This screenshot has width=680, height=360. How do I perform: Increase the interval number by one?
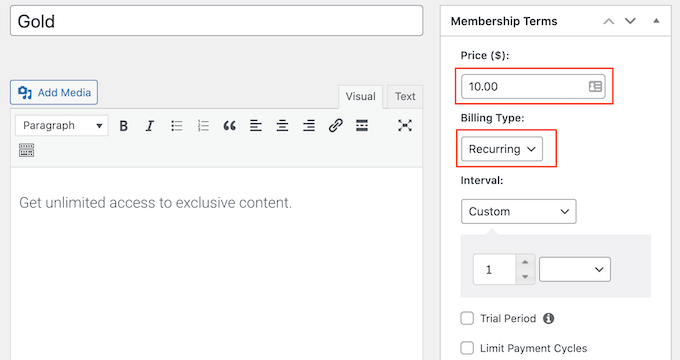(x=525, y=262)
